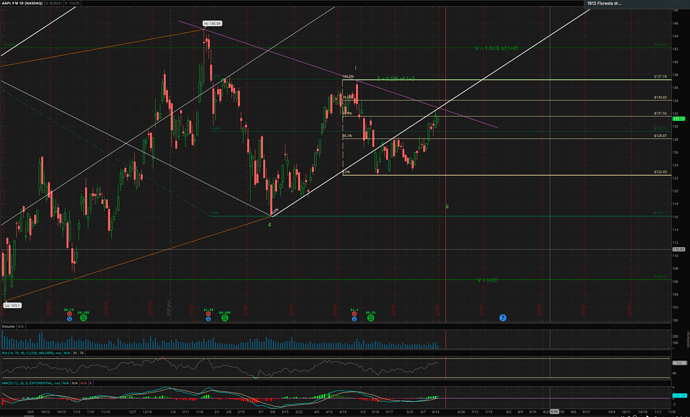The height and width of the screenshot is (417, 690).
Task: Select the 100.0% Fibonacci level line
Action: [x=506, y=80]
